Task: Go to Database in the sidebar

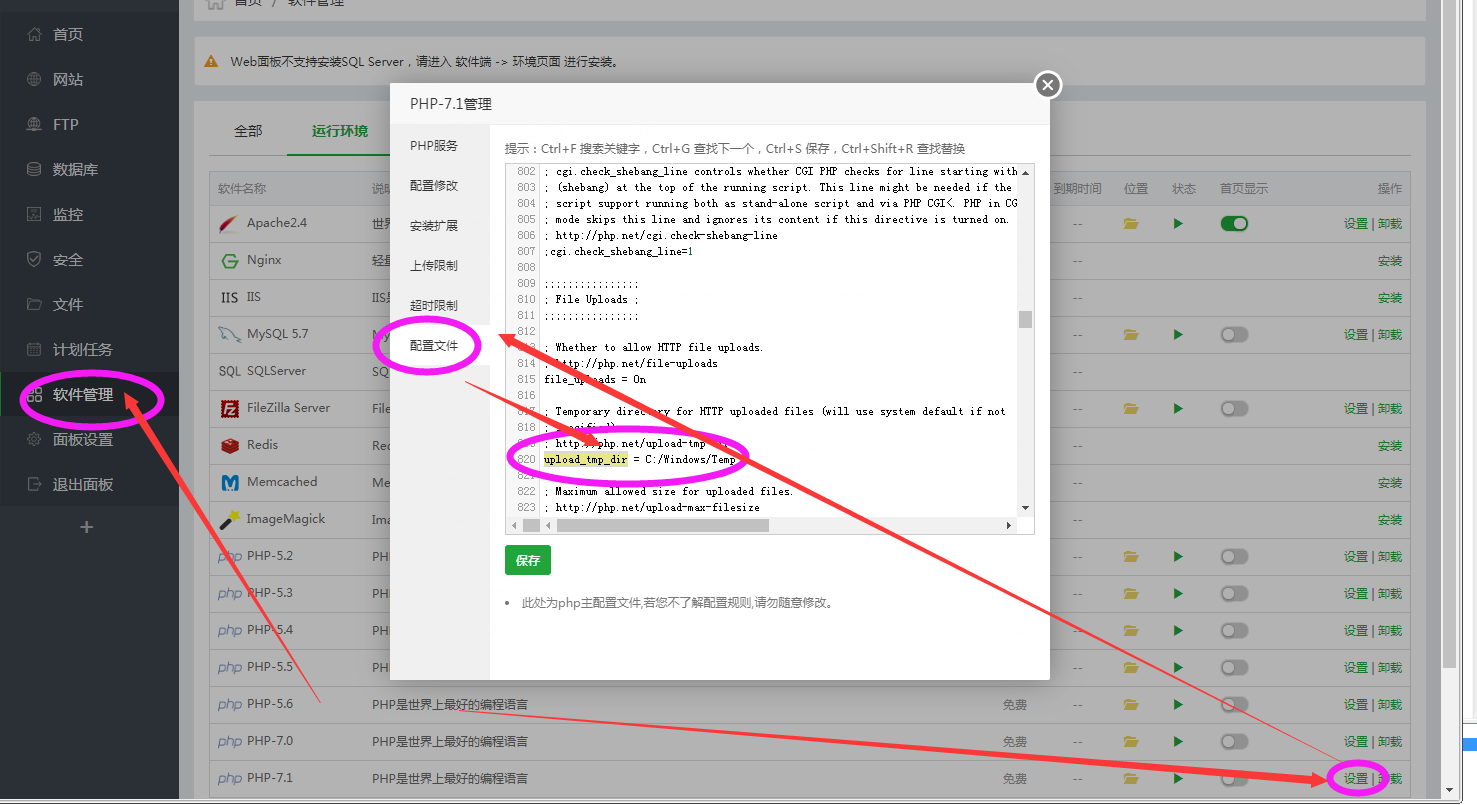Action: (75, 170)
